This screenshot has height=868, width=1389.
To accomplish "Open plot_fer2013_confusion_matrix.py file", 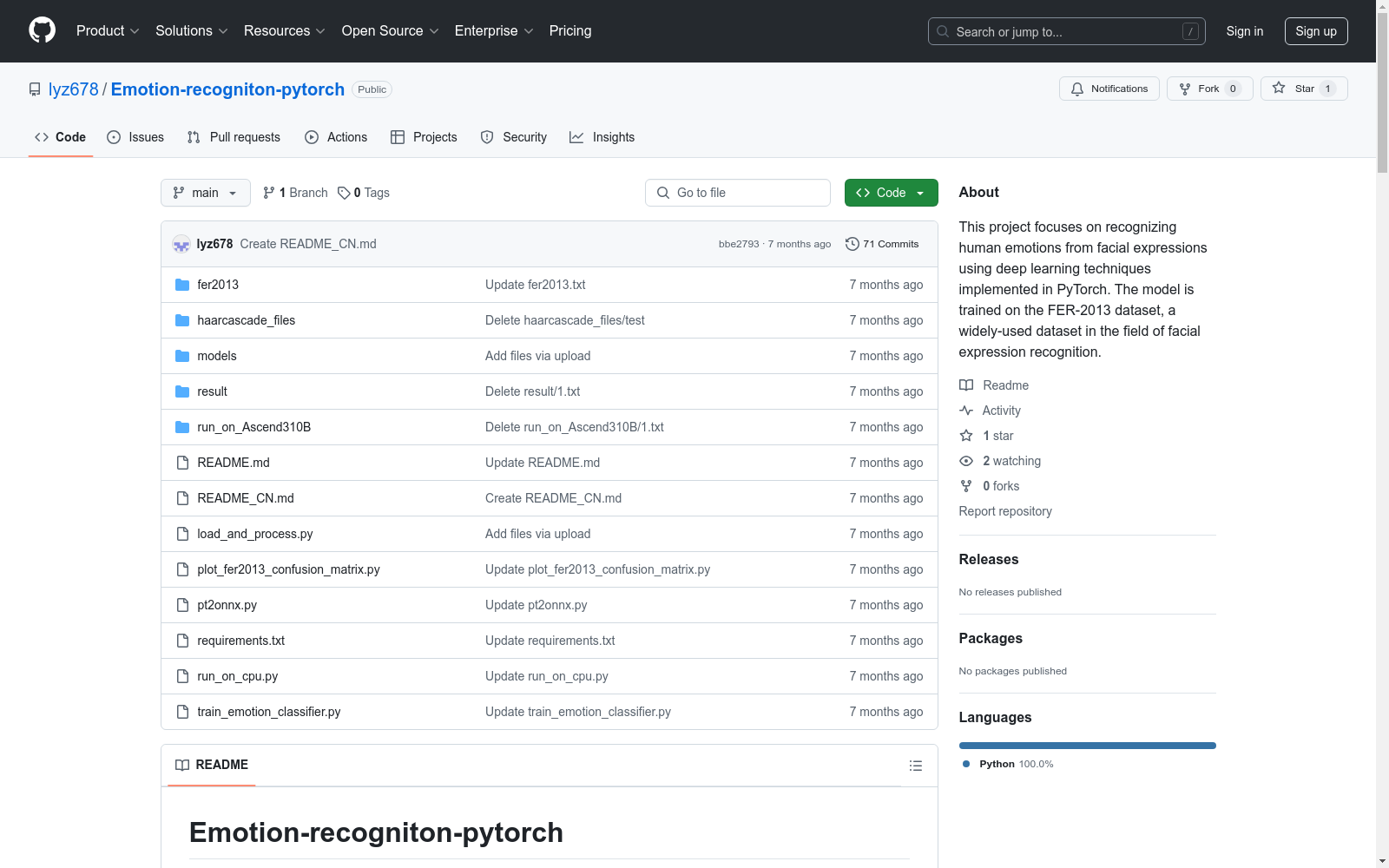I will [x=288, y=569].
